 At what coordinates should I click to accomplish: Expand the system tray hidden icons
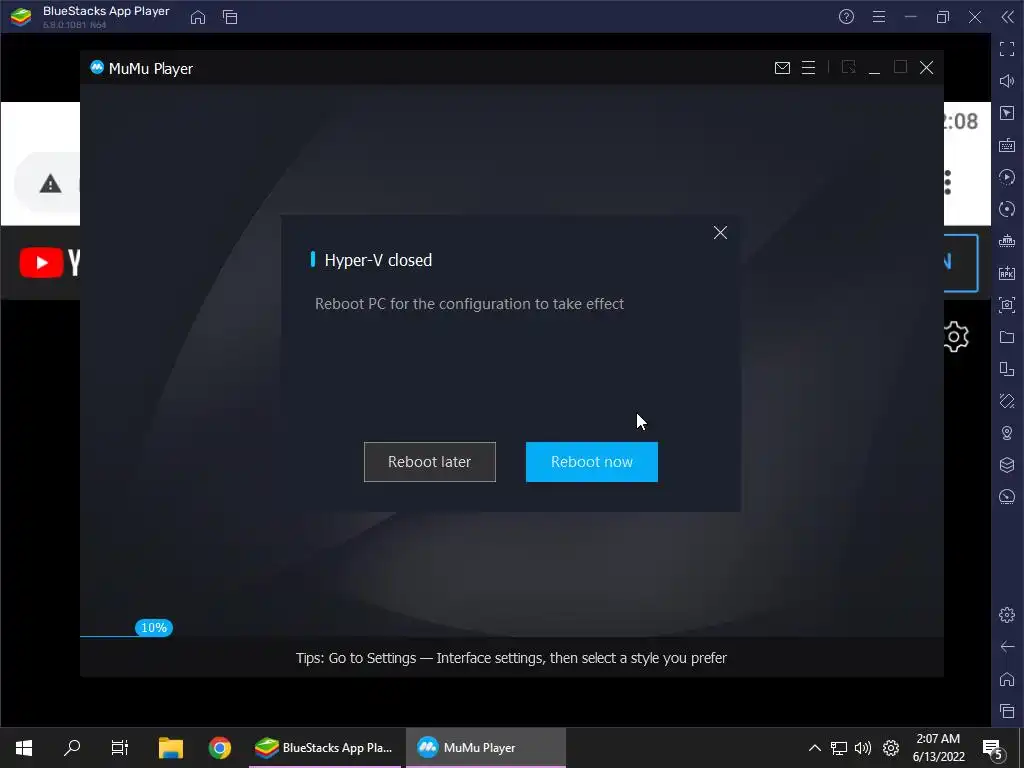click(814, 748)
